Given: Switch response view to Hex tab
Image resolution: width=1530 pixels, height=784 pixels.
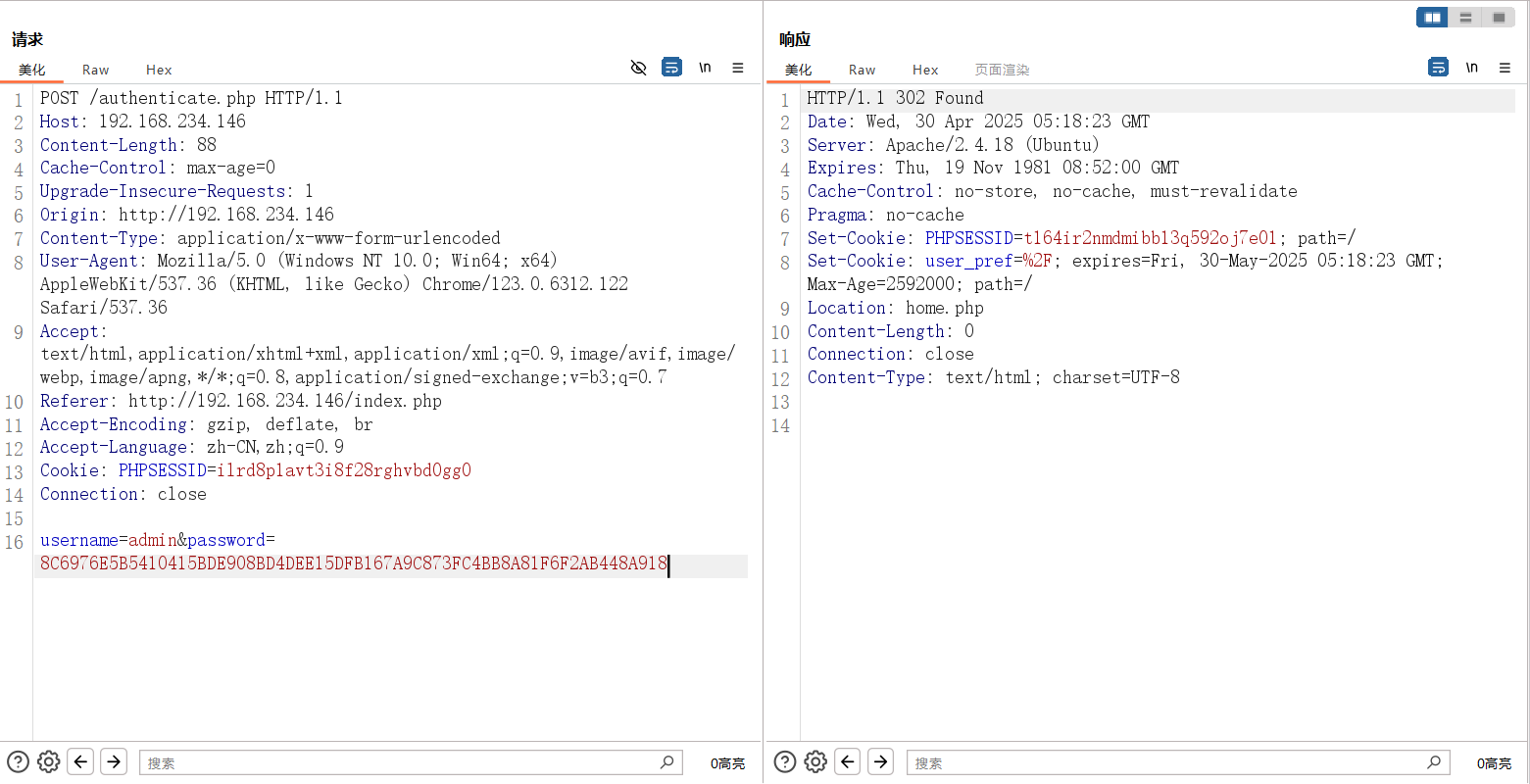Looking at the screenshot, I should 925,71.
